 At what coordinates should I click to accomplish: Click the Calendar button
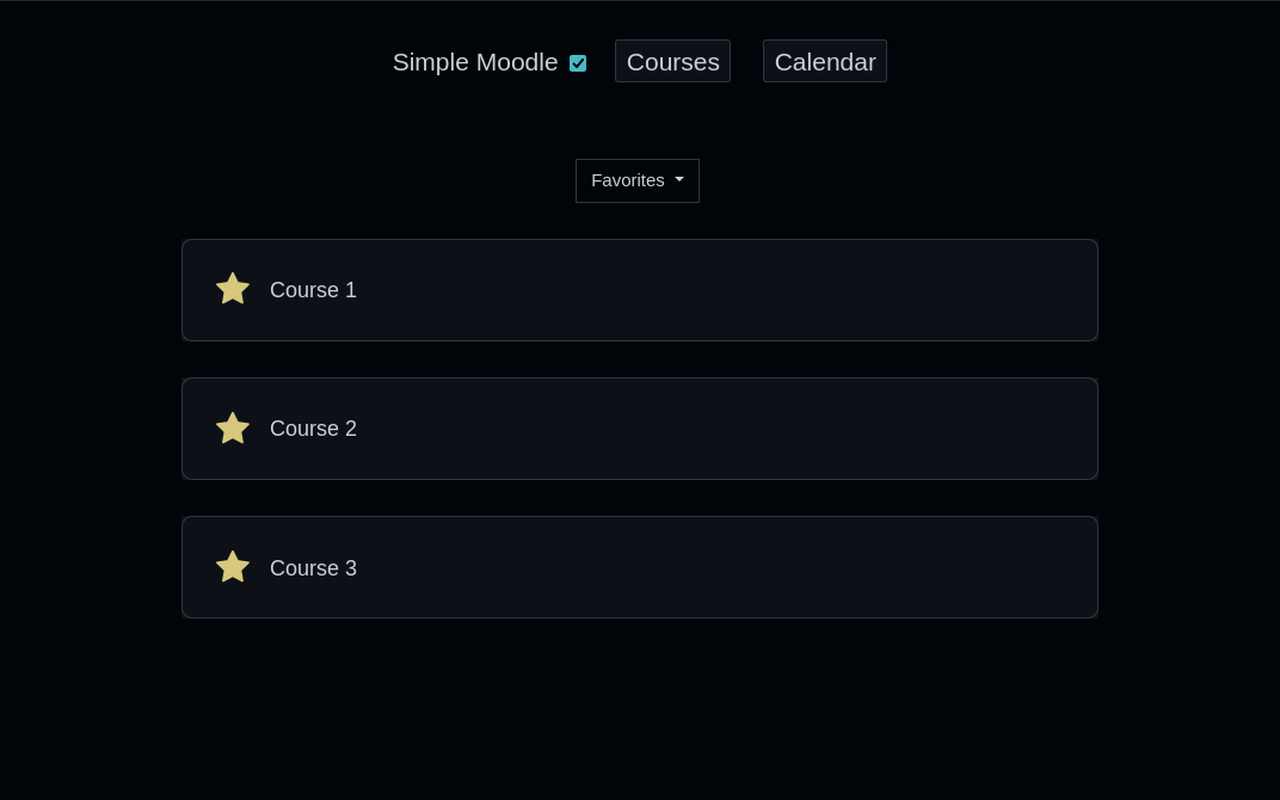[825, 61]
